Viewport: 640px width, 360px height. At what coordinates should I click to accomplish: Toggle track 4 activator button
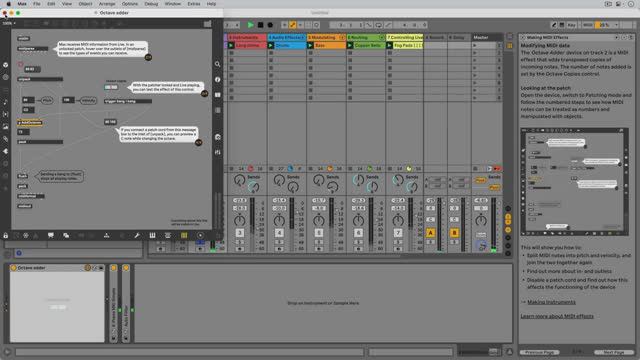280,233
